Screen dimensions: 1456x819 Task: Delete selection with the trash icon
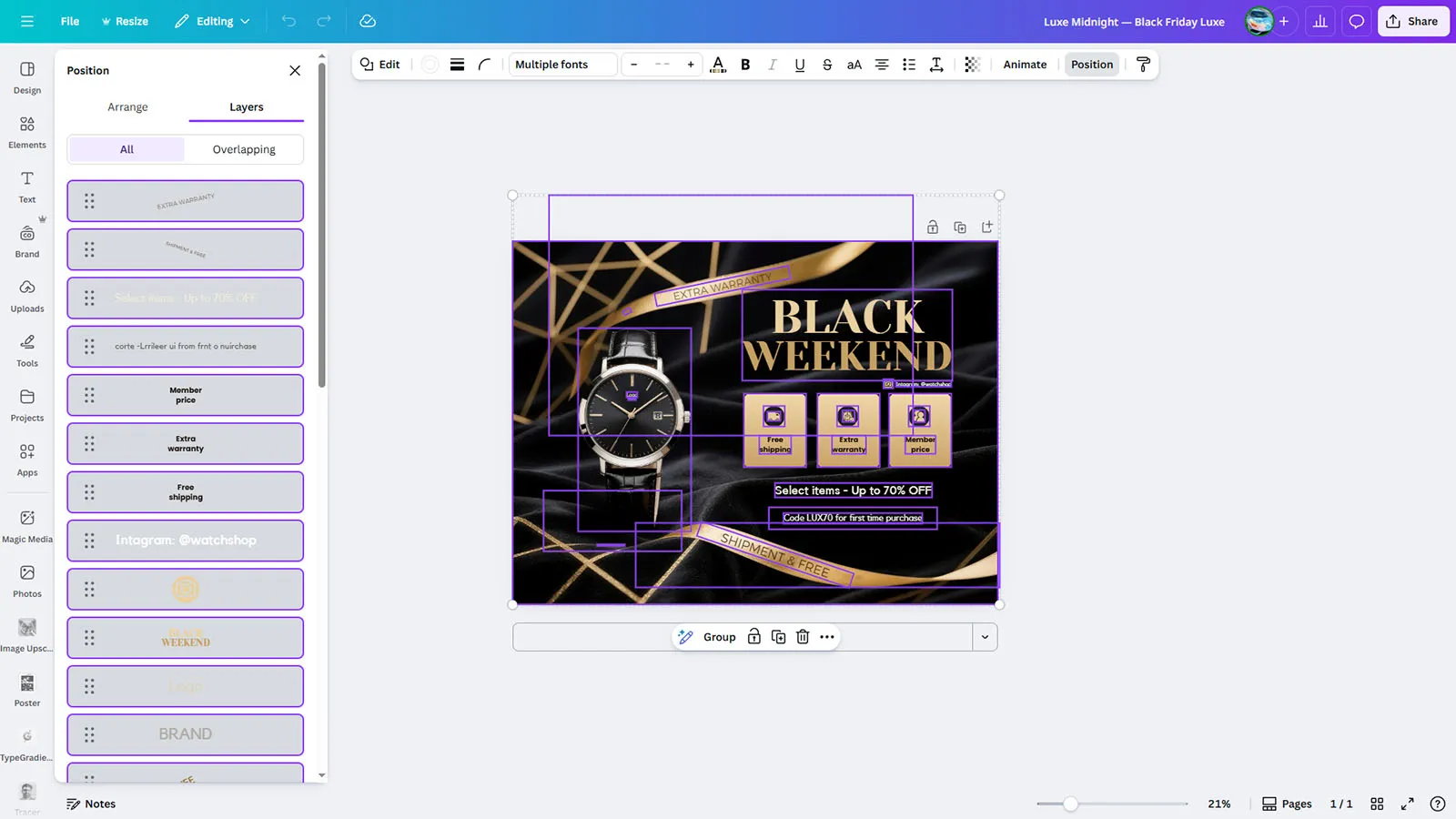tap(803, 637)
